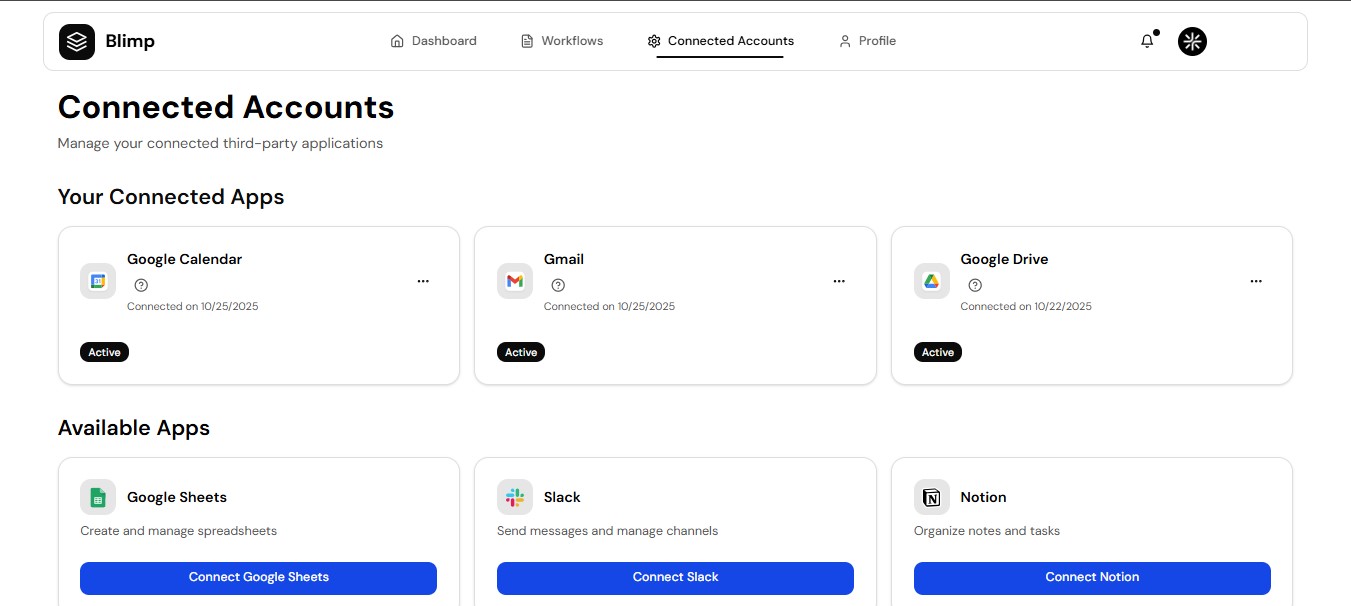1351x606 pixels.
Task: Click the Google Sheets app icon
Action: coord(98,497)
